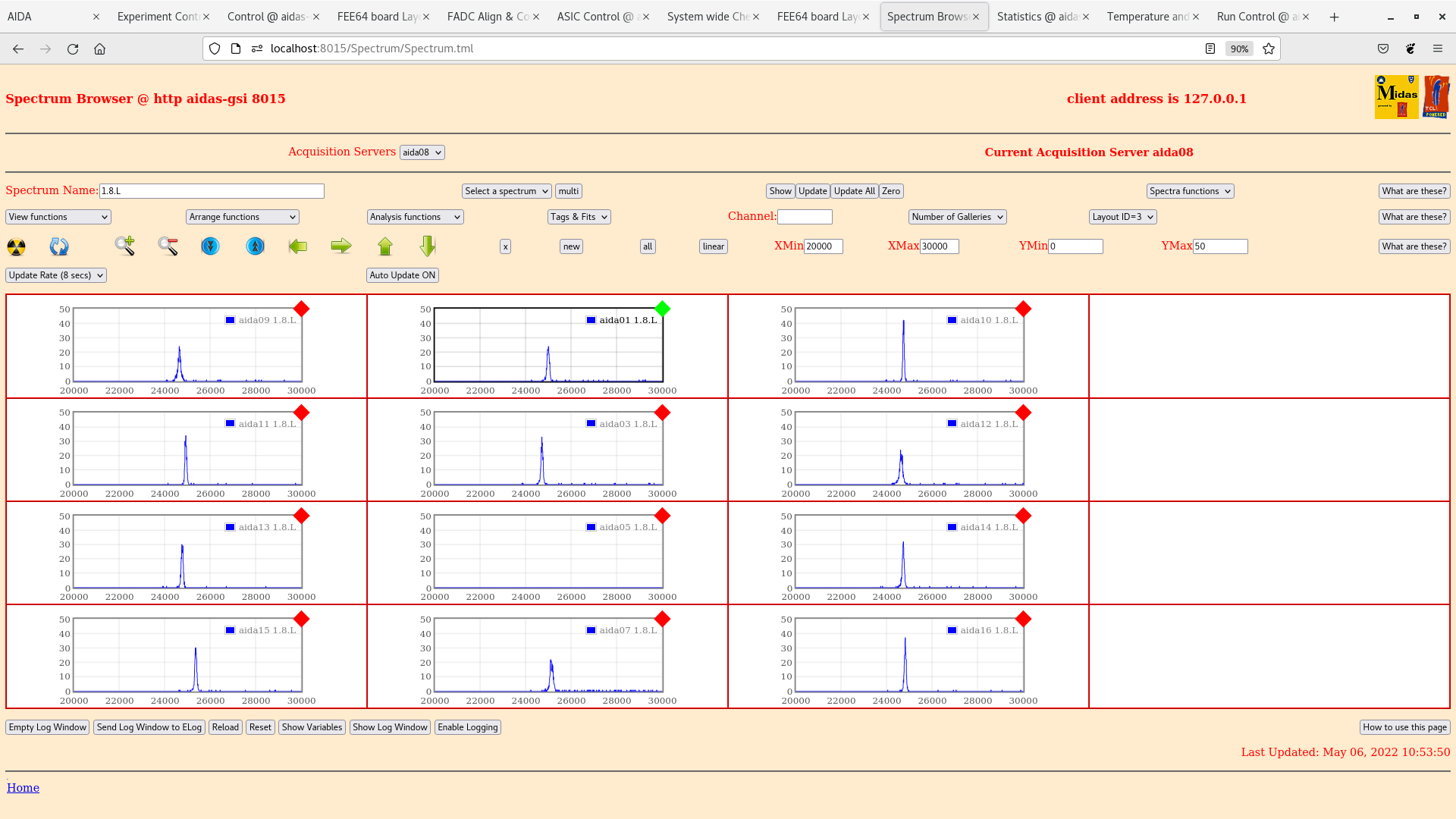Toggle the Auto Update ON button
The height and width of the screenshot is (819, 1456).
click(403, 275)
